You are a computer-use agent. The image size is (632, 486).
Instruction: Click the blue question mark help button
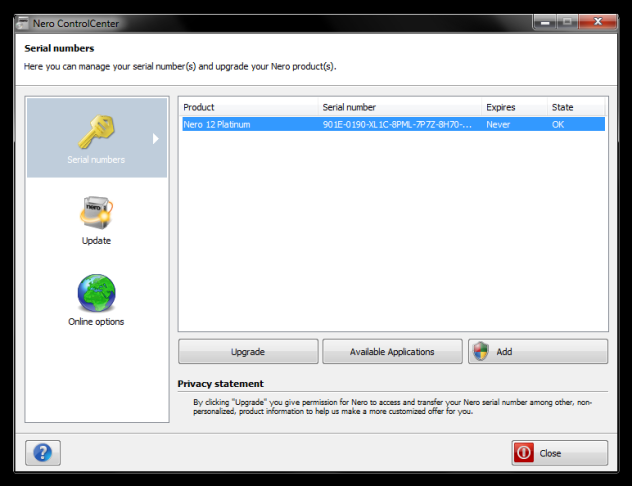pos(43,453)
